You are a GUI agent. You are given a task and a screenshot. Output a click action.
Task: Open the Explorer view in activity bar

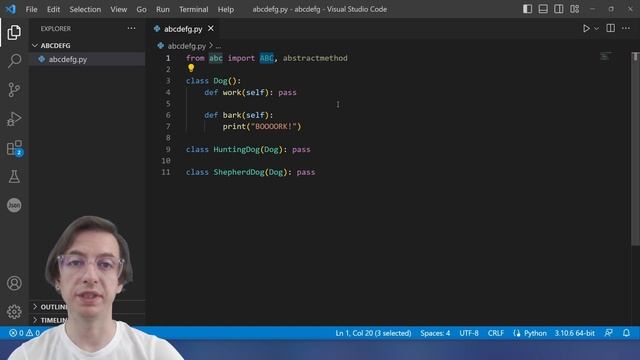(14, 32)
